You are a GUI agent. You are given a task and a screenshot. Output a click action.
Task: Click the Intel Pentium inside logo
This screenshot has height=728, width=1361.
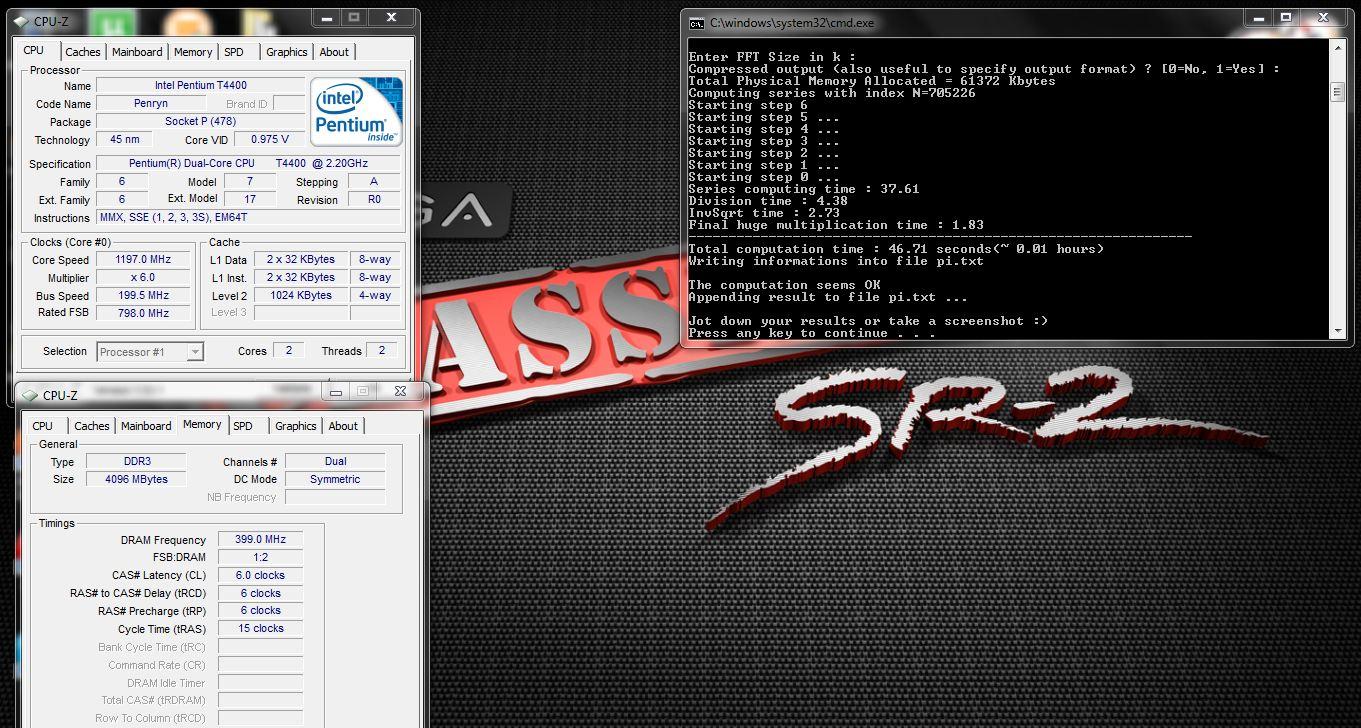(357, 112)
